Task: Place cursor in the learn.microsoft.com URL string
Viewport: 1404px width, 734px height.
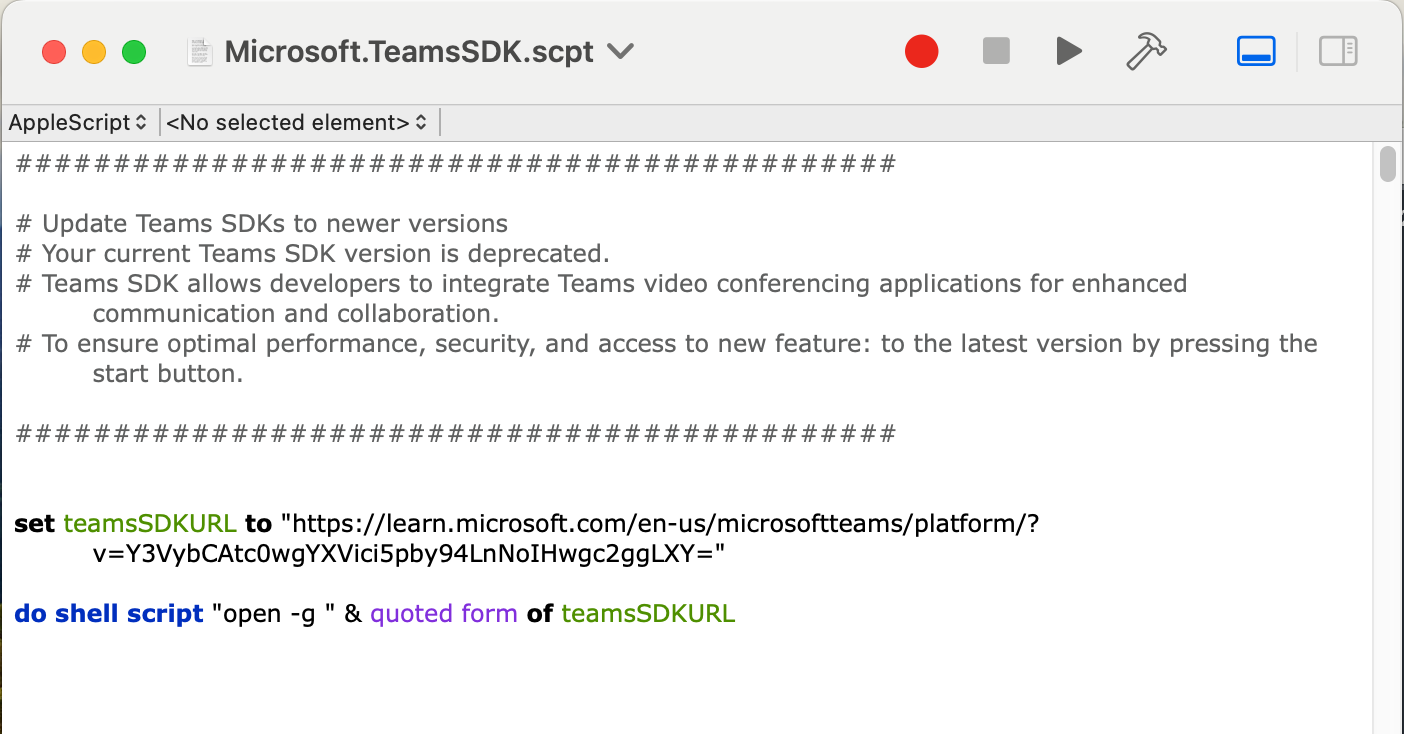Action: click(660, 524)
